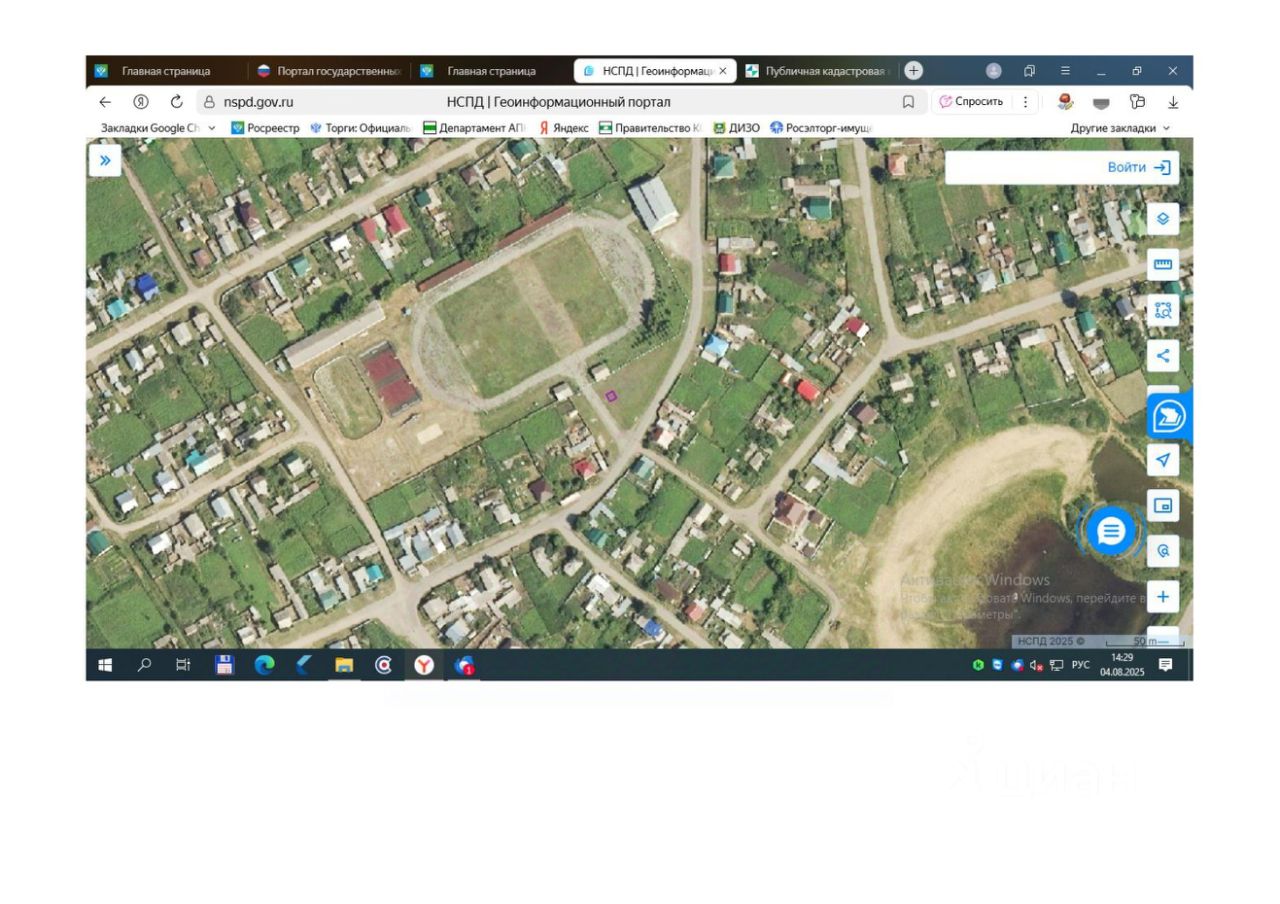The width and height of the screenshot is (1280, 904).
Task: Switch to Yandex Browser on the taskbar
Action: click(x=424, y=665)
